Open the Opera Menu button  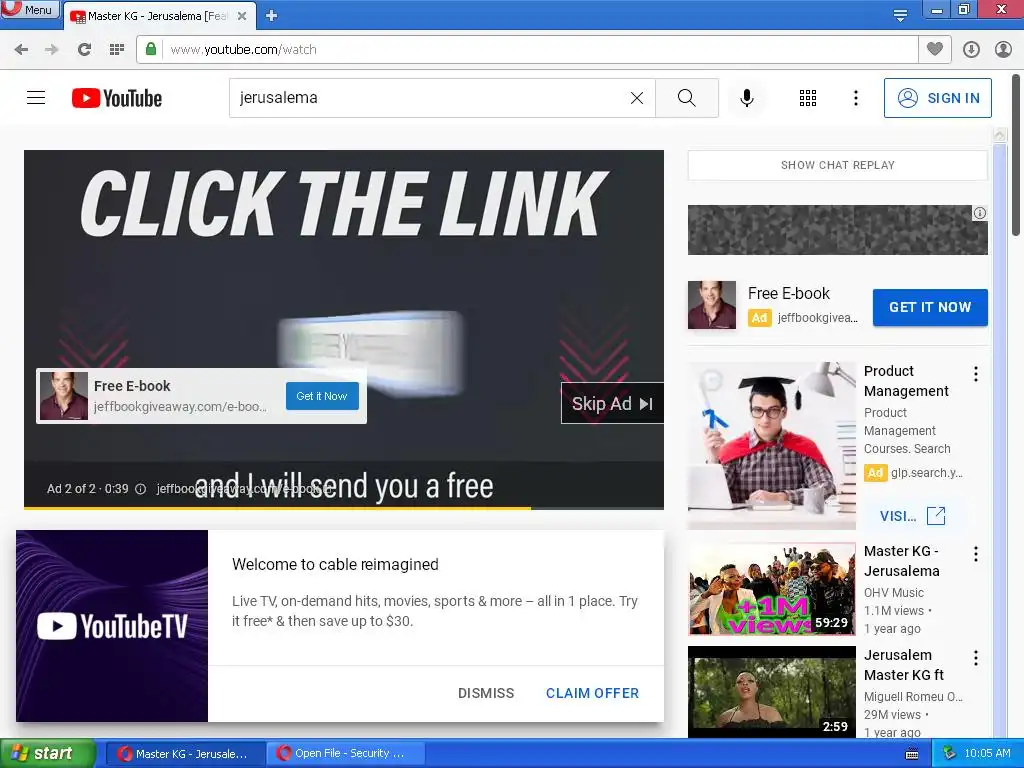tap(30, 9)
